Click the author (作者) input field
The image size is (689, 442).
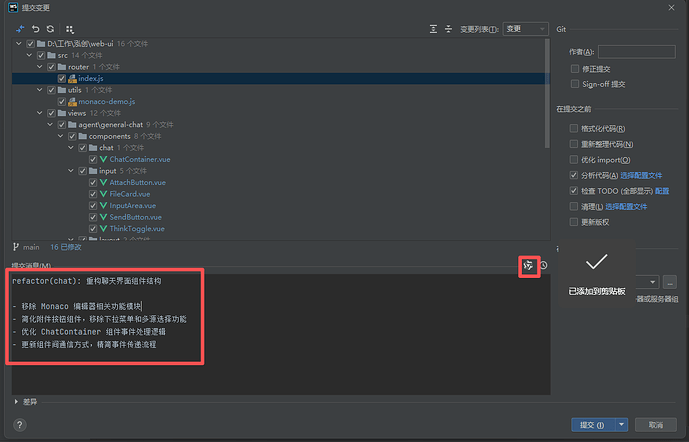[637, 52]
